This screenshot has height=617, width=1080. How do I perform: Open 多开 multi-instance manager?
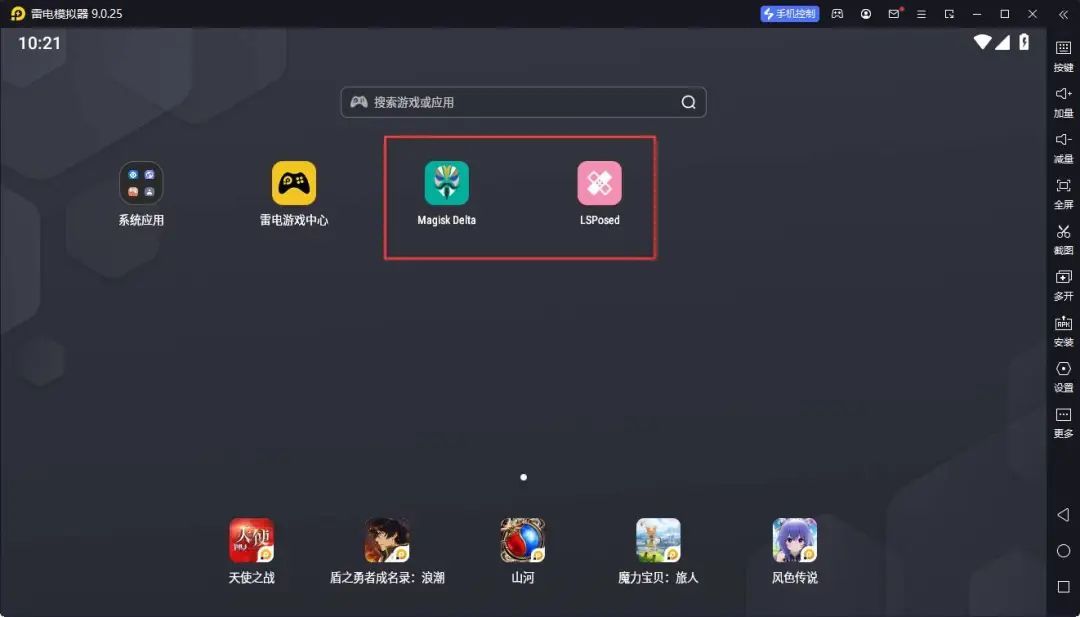coord(1063,285)
